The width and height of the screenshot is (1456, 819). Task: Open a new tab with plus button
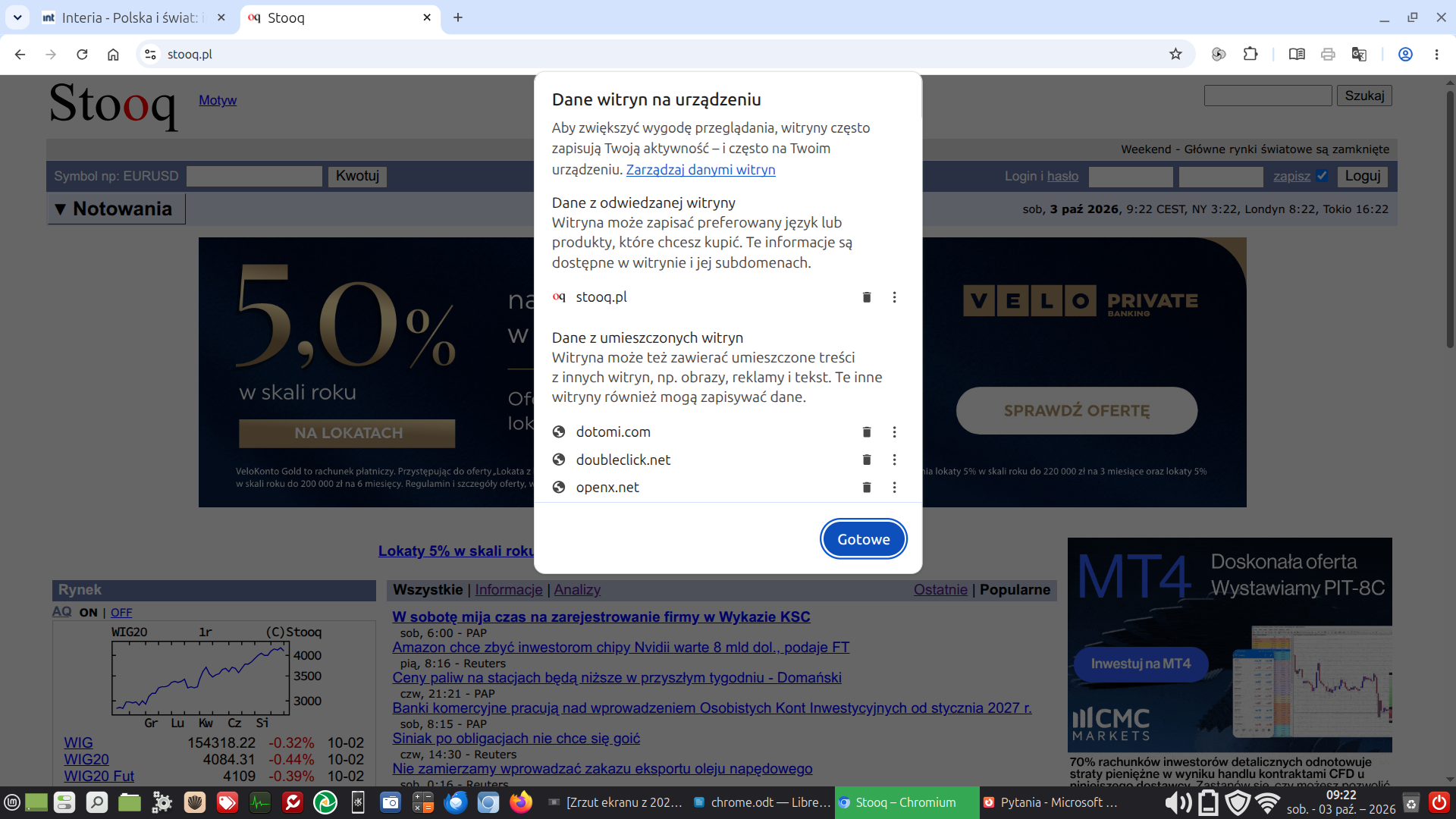(458, 17)
